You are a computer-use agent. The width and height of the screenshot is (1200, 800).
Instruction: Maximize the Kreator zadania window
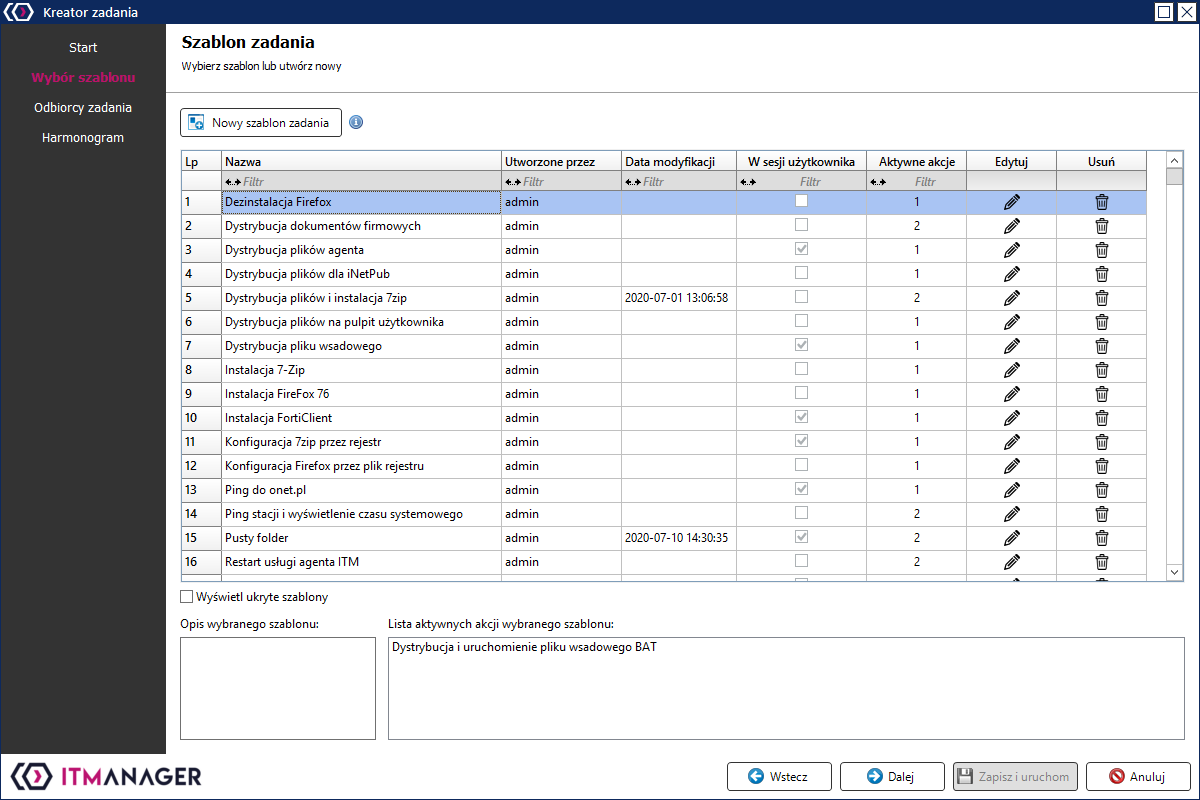(x=1163, y=12)
